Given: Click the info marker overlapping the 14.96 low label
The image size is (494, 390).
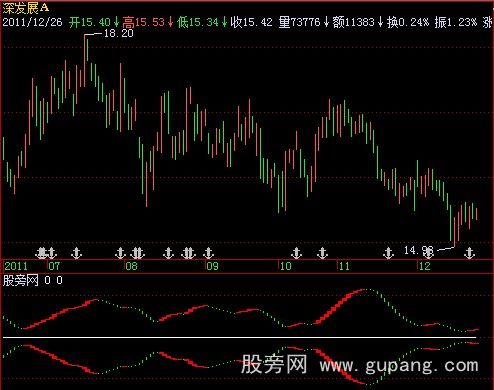Looking at the screenshot, I should pyautogui.click(x=428, y=253).
